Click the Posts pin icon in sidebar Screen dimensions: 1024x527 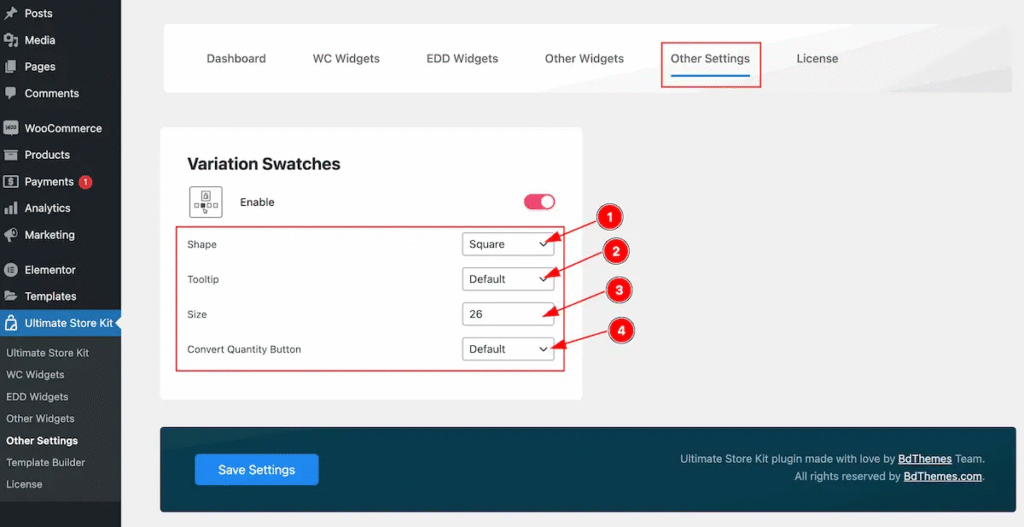pyautogui.click(x=10, y=13)
